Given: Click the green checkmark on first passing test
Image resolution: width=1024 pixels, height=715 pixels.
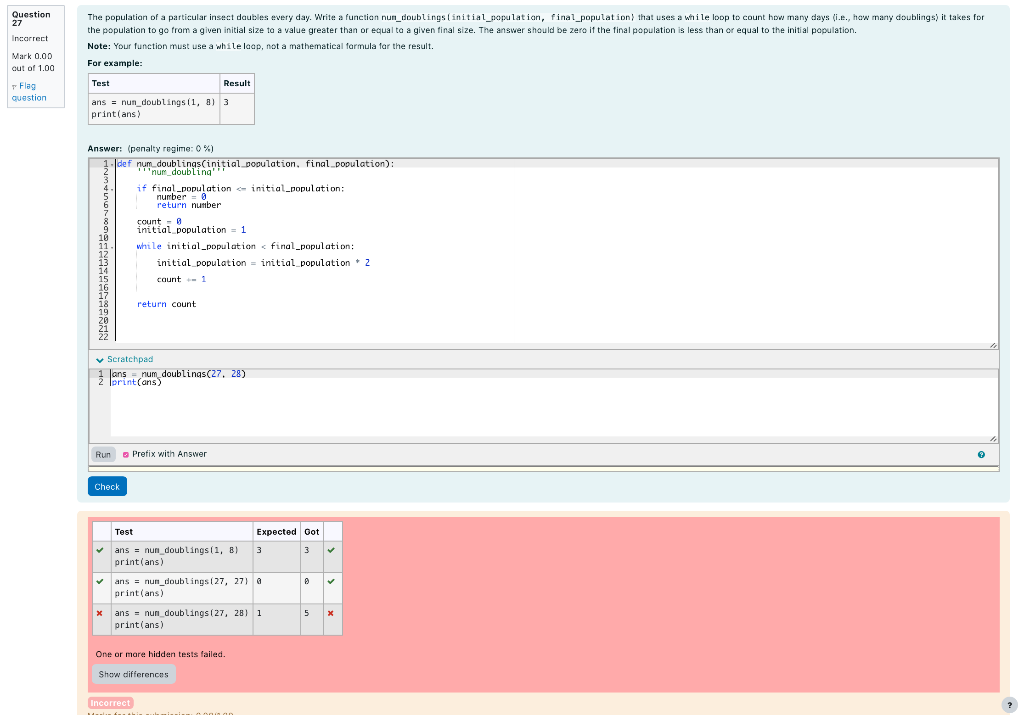Looking at the screenshot, I should click(99, 549).
